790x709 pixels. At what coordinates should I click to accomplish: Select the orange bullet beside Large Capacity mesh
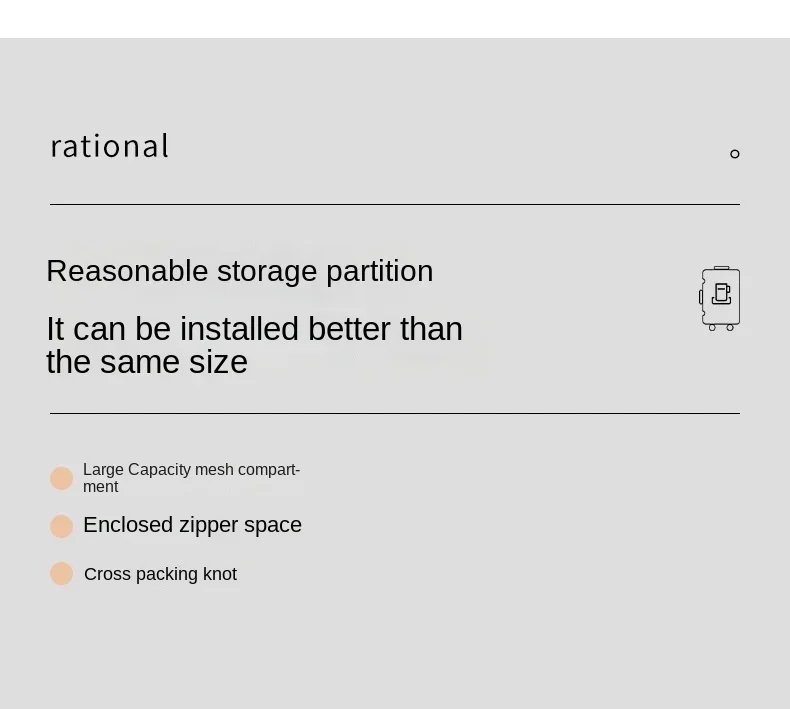[x=62, y=478]
